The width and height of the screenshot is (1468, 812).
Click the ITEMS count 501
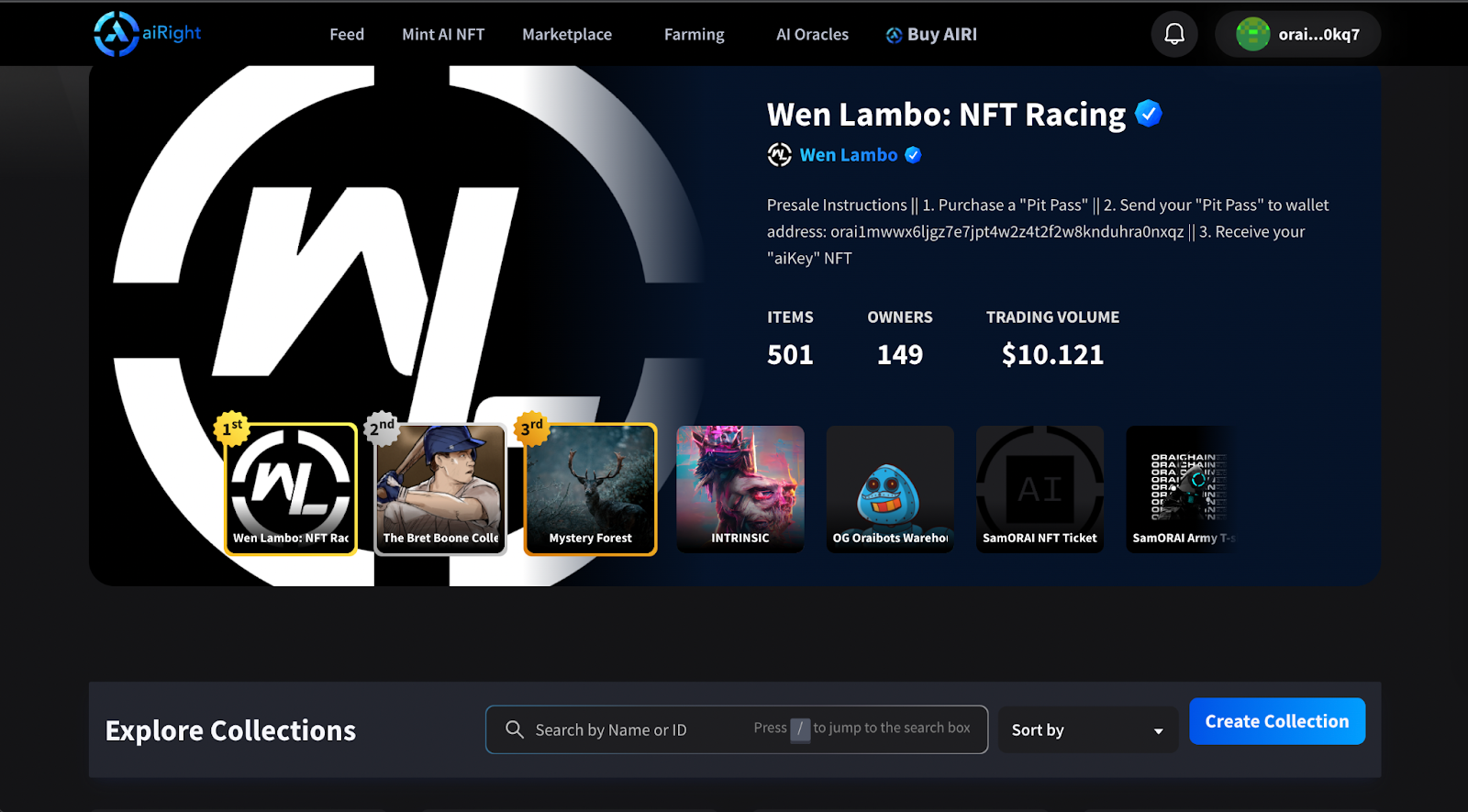tap(790, 354)
